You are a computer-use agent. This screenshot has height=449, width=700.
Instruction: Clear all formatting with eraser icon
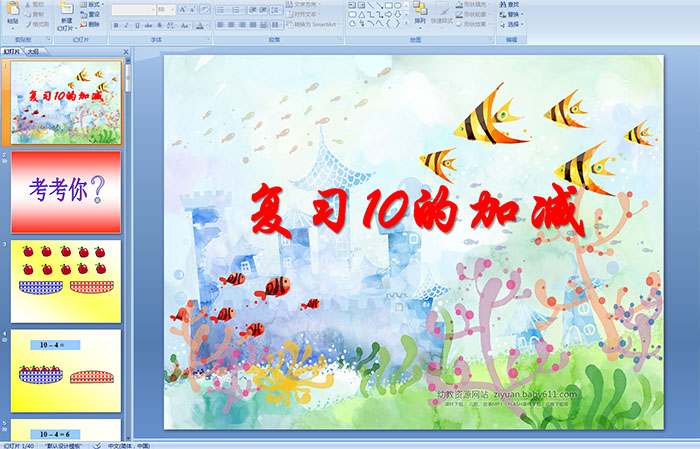tap(205, 9)
